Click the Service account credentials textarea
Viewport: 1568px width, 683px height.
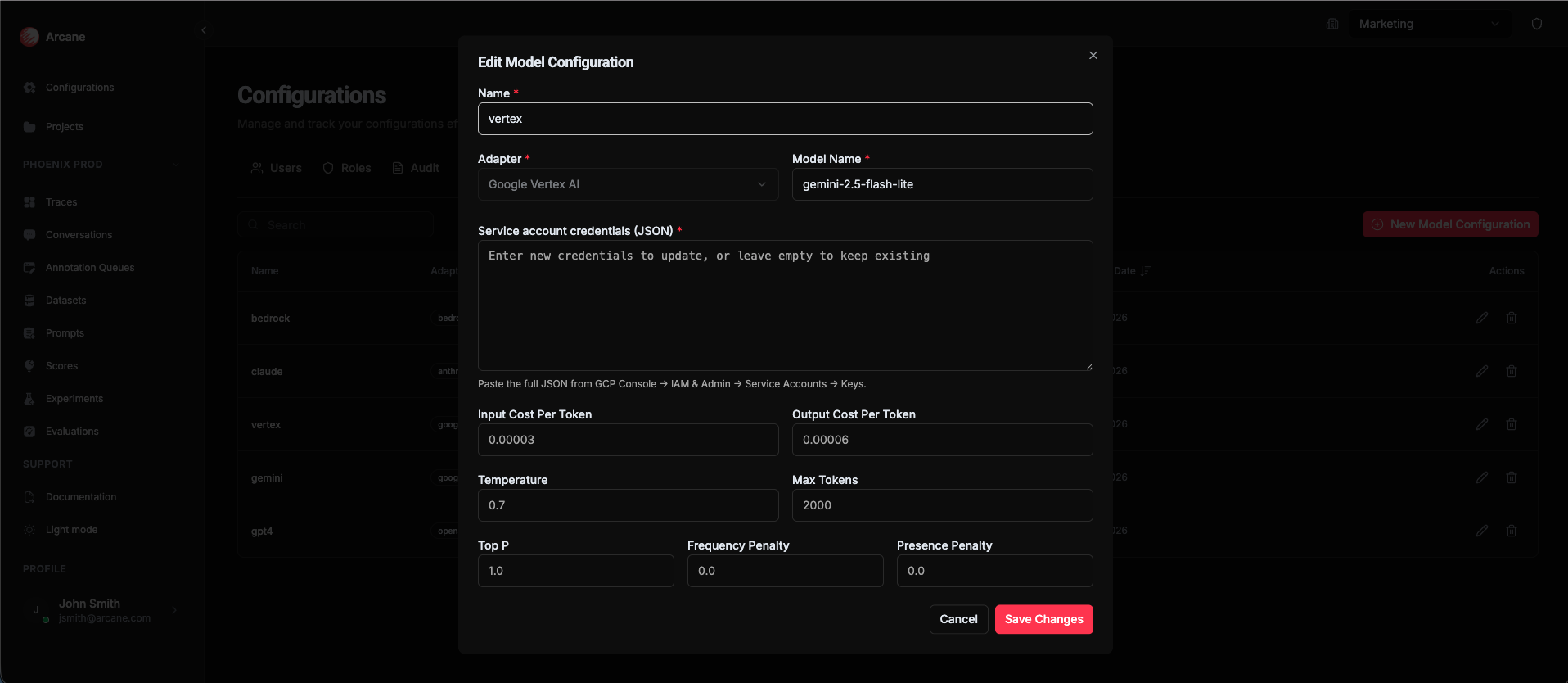785,305
